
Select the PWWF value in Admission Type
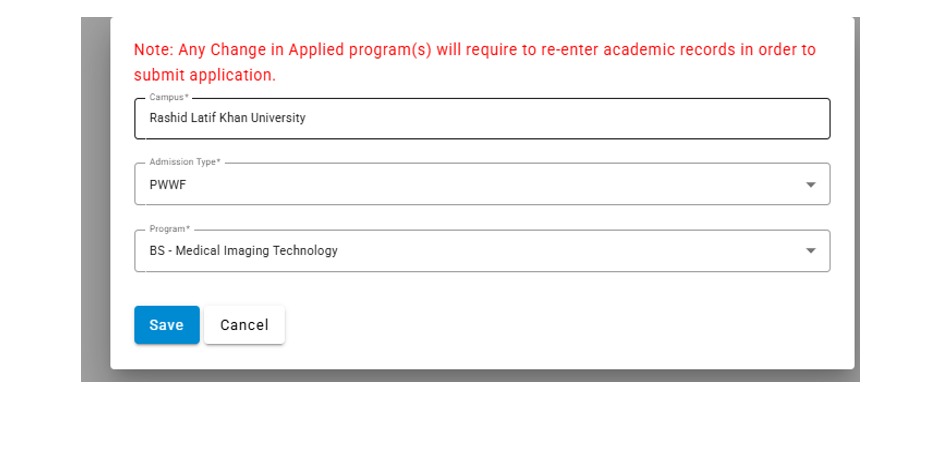coord(168,185)
